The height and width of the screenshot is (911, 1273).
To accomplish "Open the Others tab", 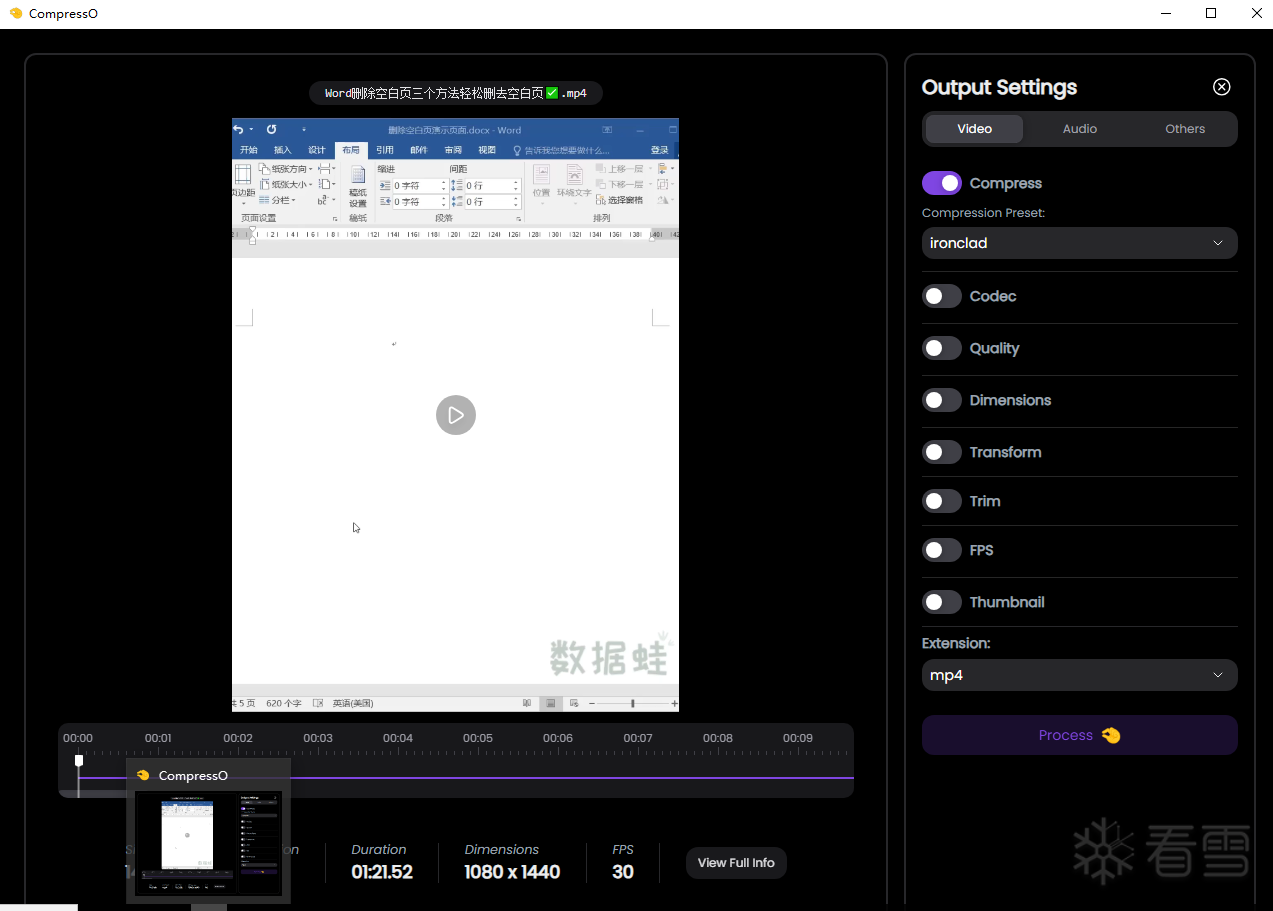I will pyautogui.click(x=1184, y=129).
